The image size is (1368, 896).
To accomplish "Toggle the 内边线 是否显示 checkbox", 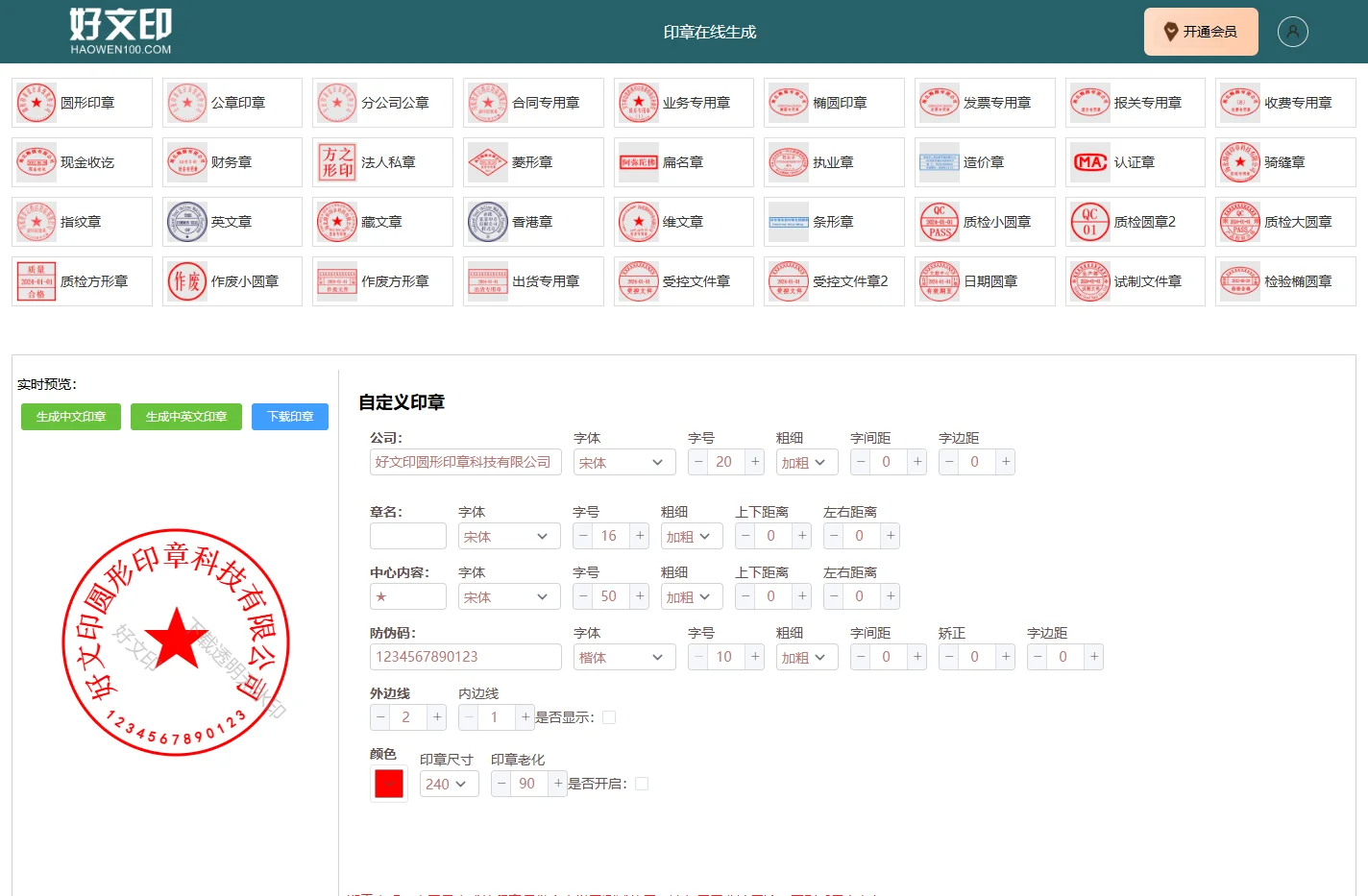I will [609, 717].
